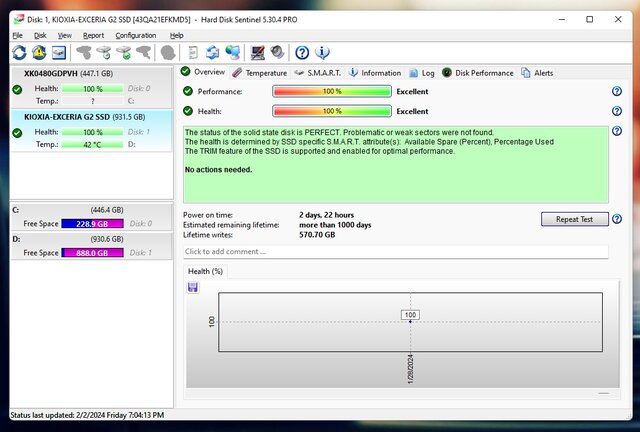Select the XK0480GDPVH disk in list

tap(56, 74)
